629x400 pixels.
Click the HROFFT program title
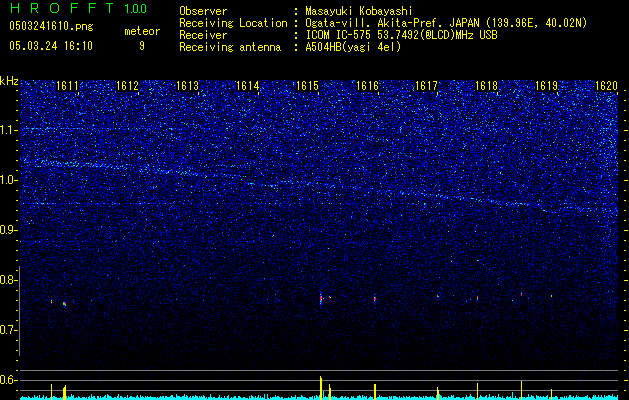tap(63, 8)
